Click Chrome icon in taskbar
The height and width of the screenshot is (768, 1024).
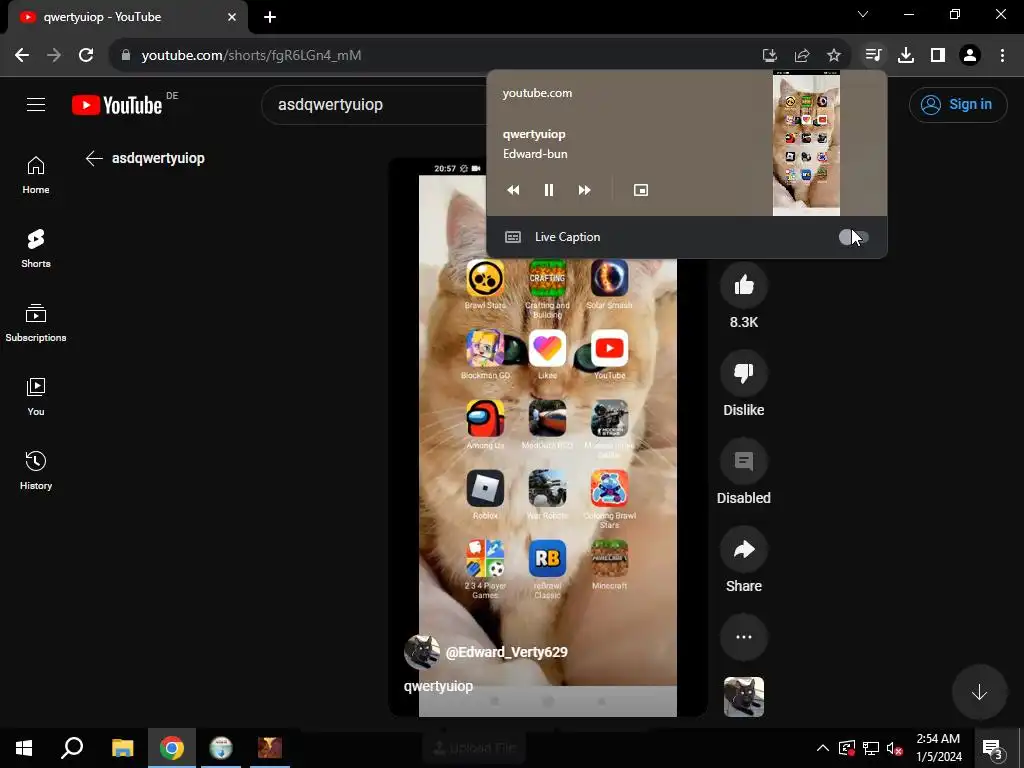[172, 748]
